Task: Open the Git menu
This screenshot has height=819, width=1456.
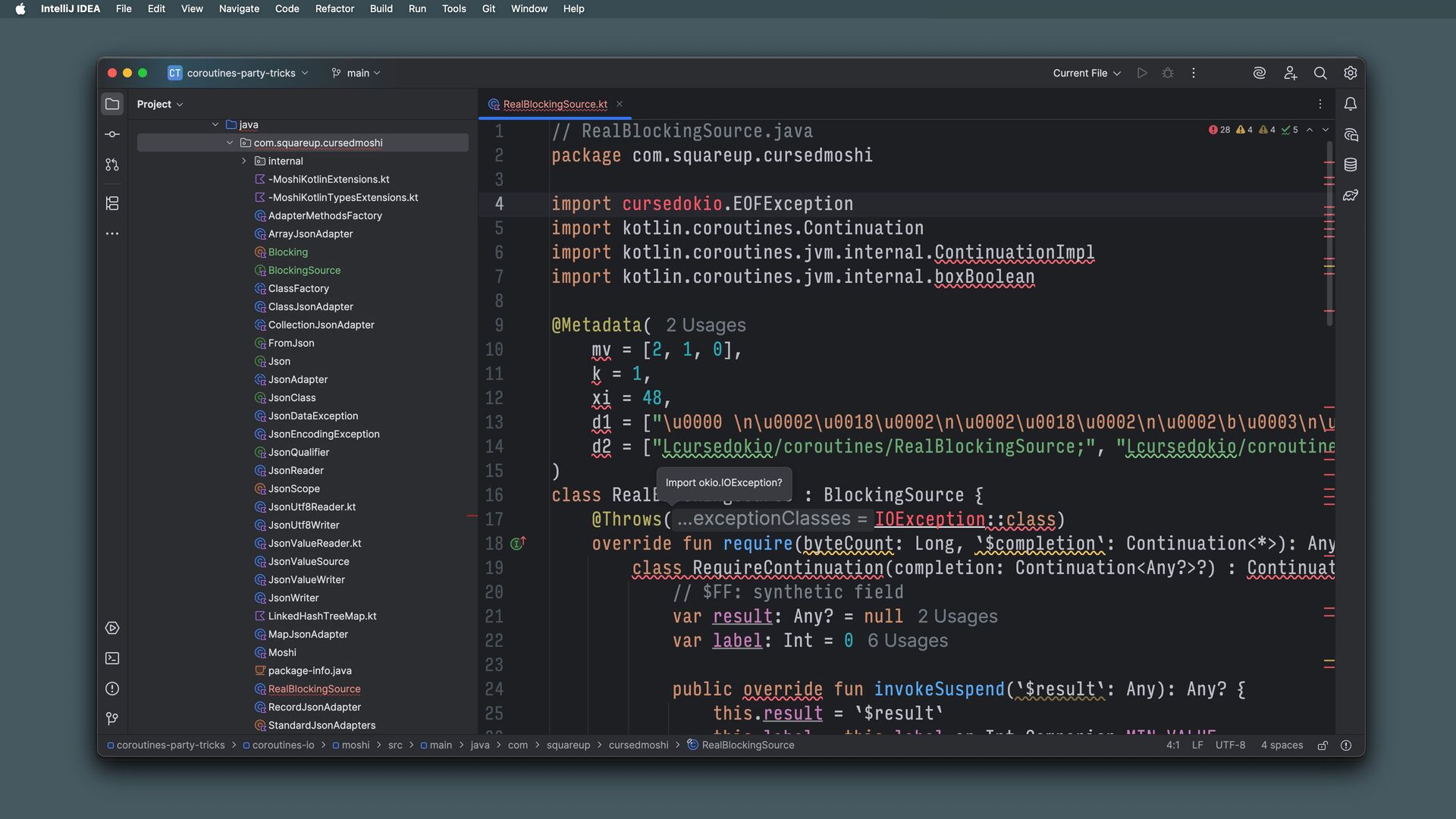Action: click(x=488, y=8)
